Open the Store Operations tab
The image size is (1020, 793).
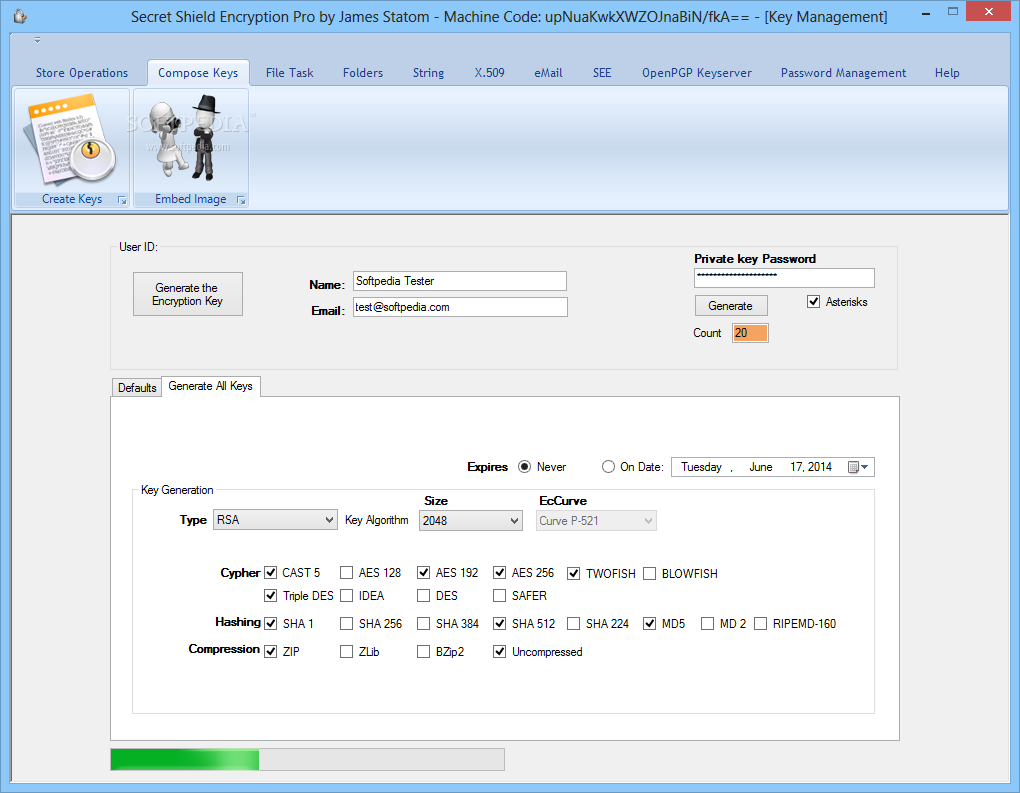point(82,73)
